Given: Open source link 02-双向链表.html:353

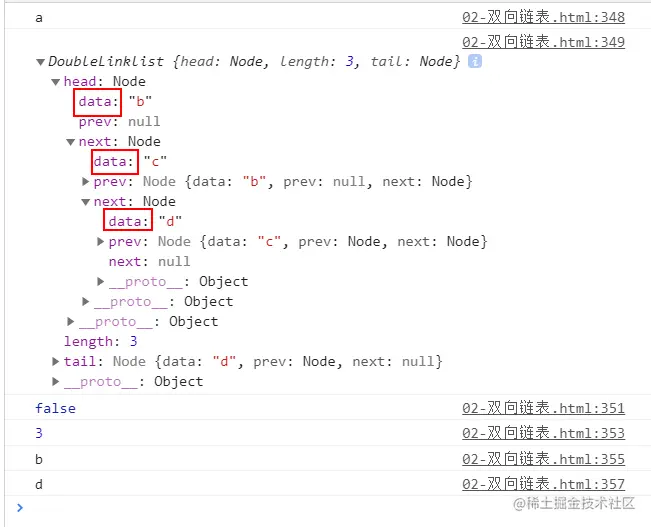Looking at the screenshot, I should pos(543,433).
